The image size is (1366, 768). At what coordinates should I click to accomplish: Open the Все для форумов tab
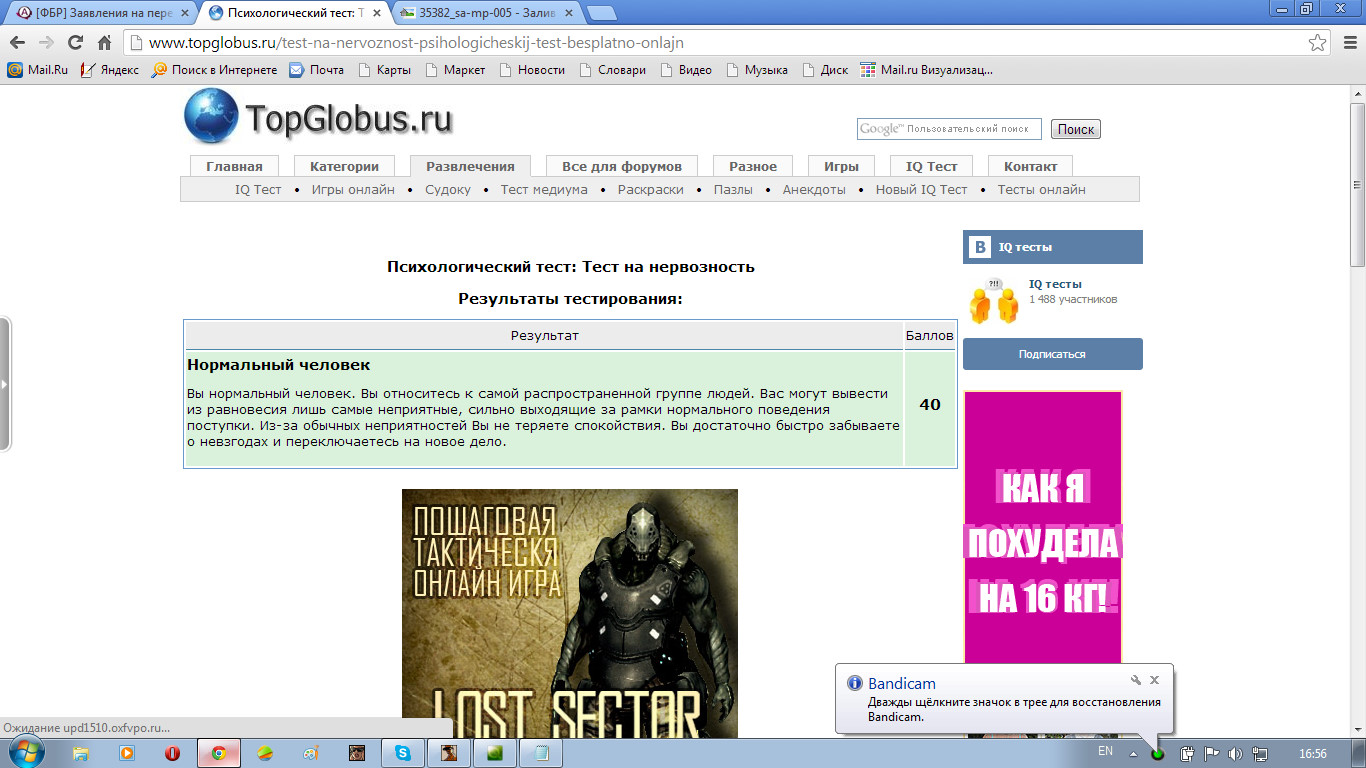pos(622,166)
